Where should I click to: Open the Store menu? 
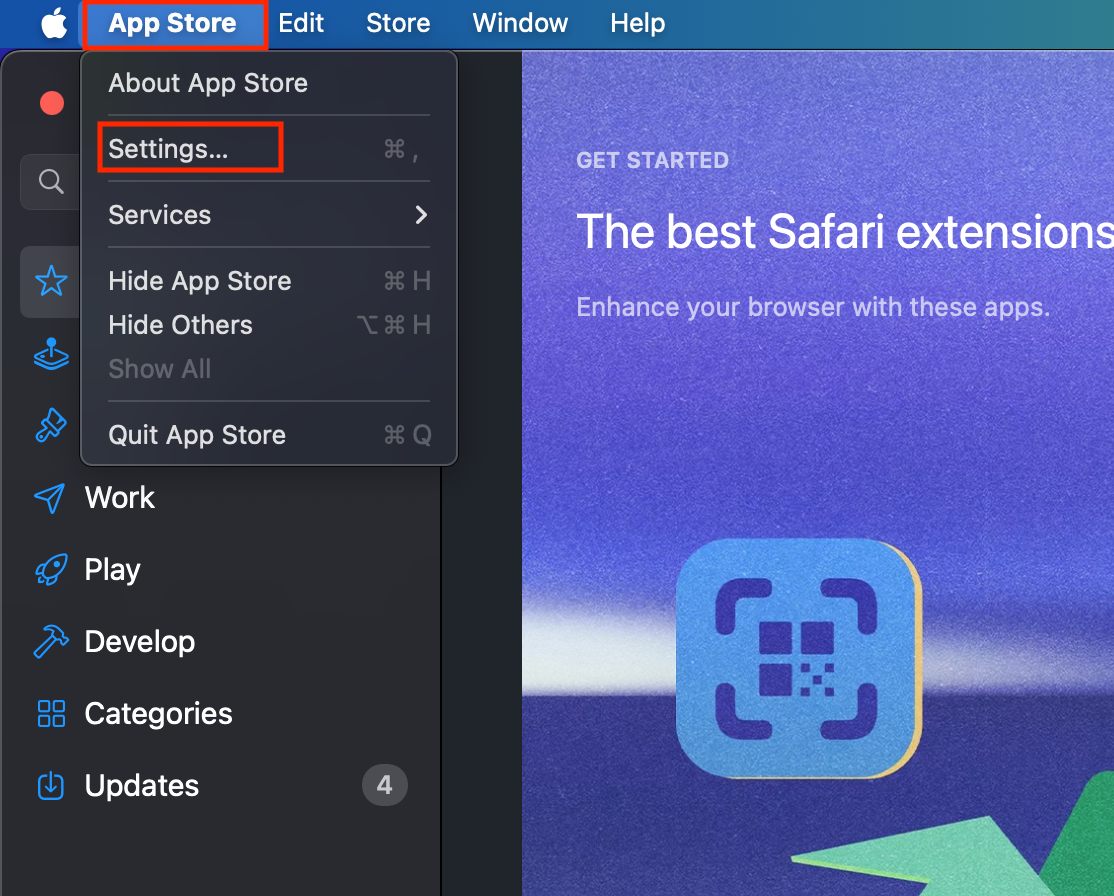pyautogui.click(x=398, y=23)
